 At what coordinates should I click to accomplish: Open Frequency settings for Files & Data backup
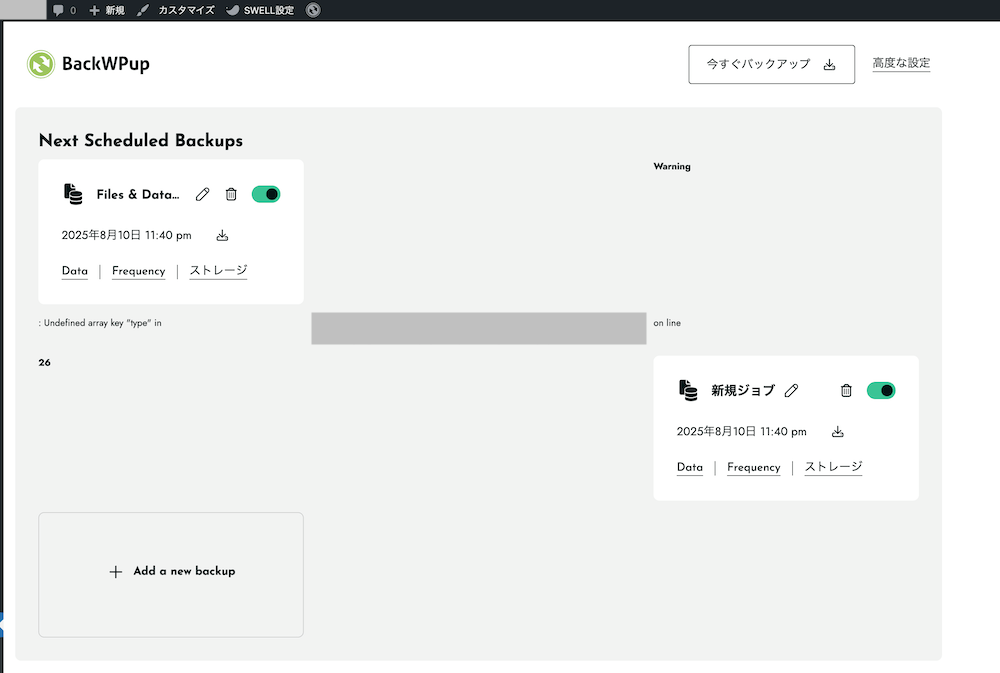click(x=138, y=271)
